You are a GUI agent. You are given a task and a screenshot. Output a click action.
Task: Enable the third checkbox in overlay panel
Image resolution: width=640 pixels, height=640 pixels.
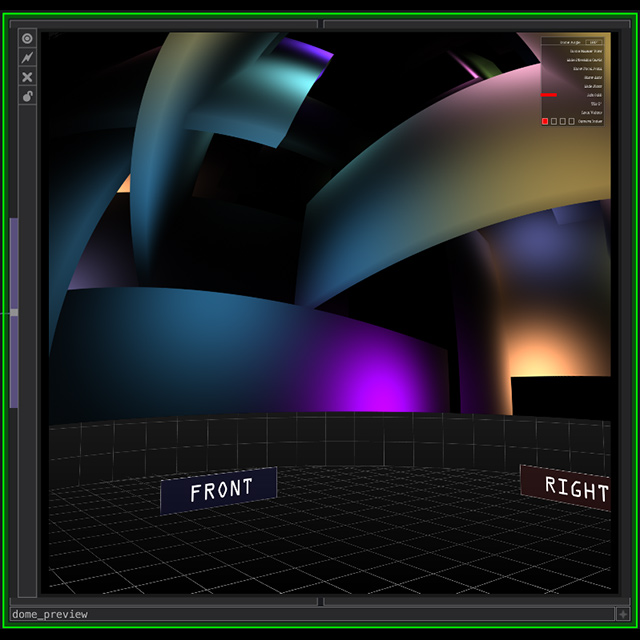562,121
